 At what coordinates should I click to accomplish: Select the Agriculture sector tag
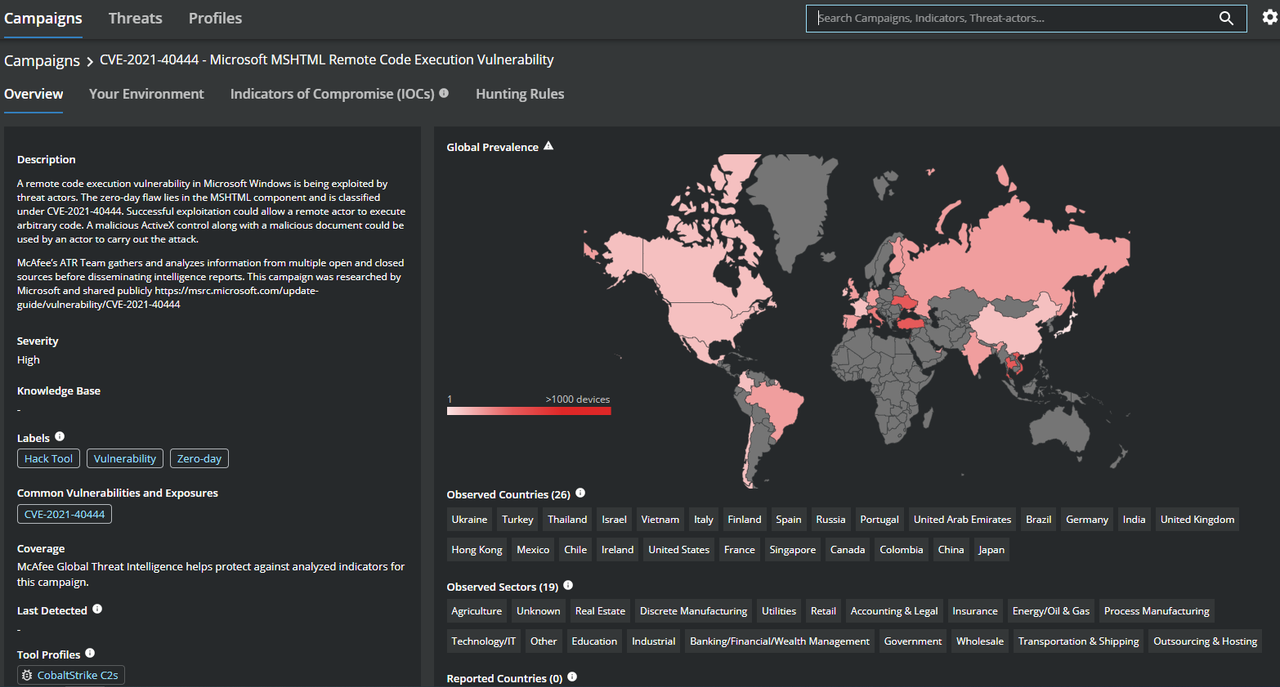pyautogui.click(x=477, y=612)
